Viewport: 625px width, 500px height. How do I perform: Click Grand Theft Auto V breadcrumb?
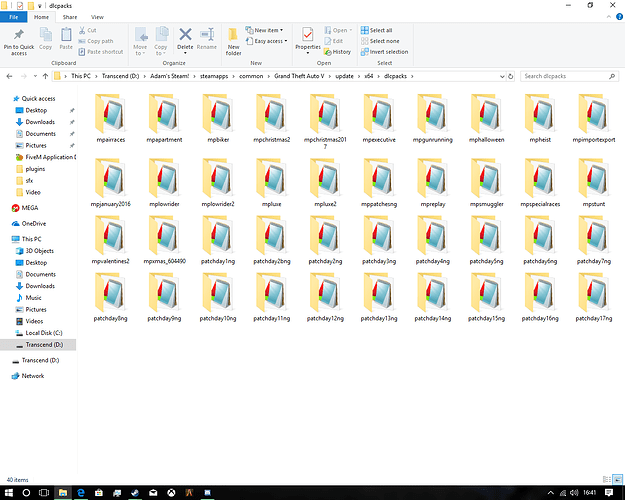(299, 76)
